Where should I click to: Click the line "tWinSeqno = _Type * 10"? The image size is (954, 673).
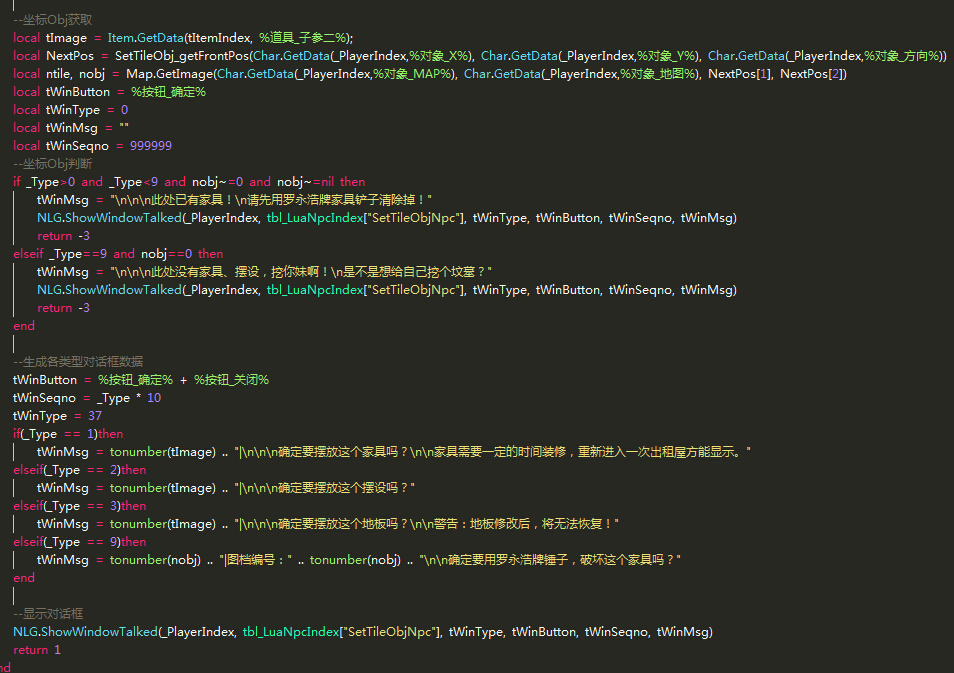(87, 398)
